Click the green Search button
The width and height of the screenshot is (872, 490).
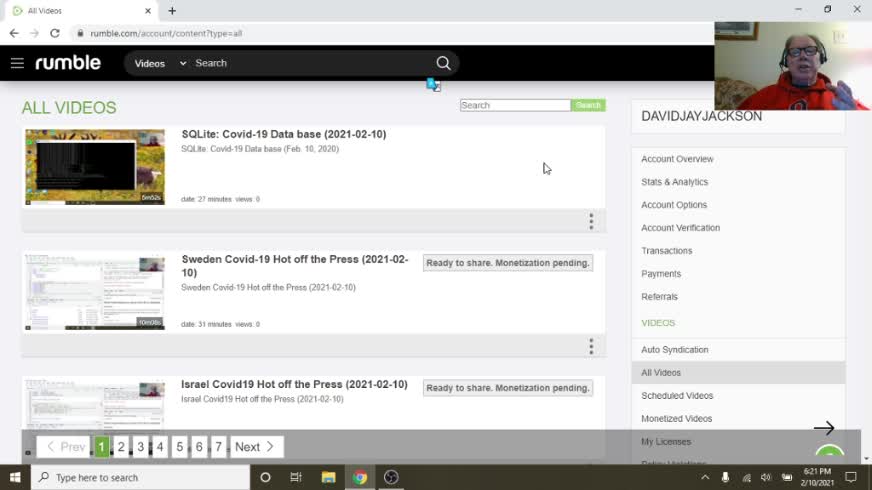[588, 105]
